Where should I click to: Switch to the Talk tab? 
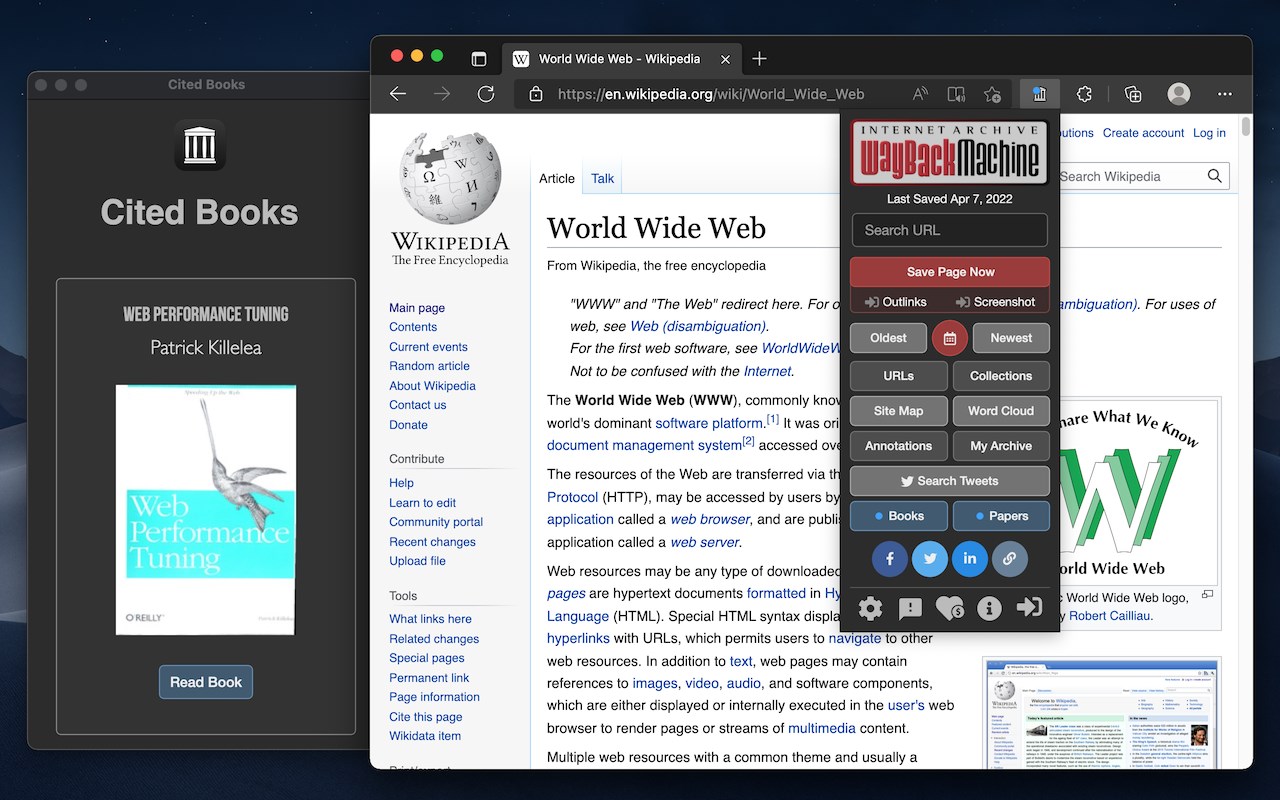tap(603, 178)
